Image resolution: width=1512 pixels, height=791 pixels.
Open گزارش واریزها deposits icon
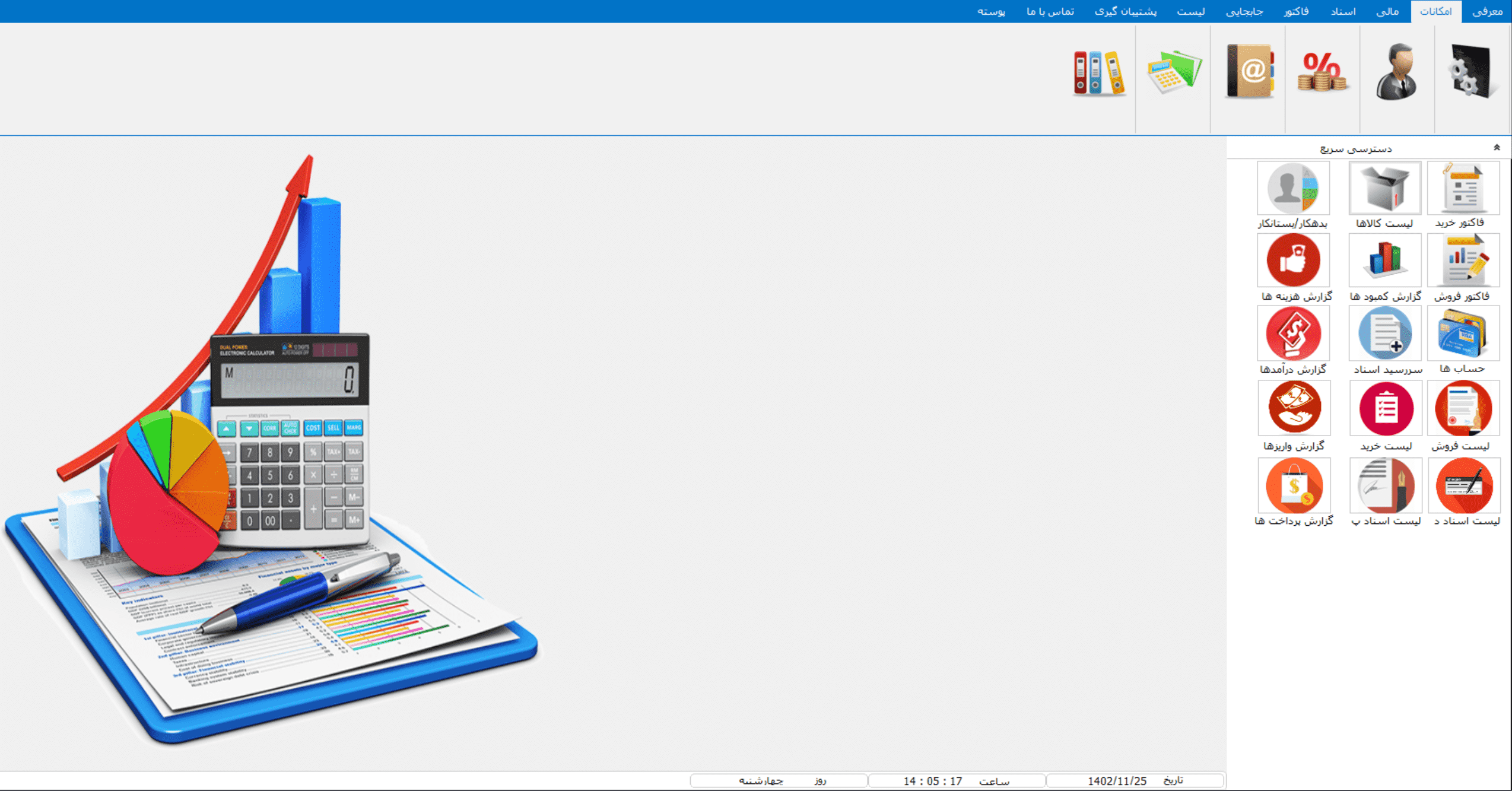1294,408
